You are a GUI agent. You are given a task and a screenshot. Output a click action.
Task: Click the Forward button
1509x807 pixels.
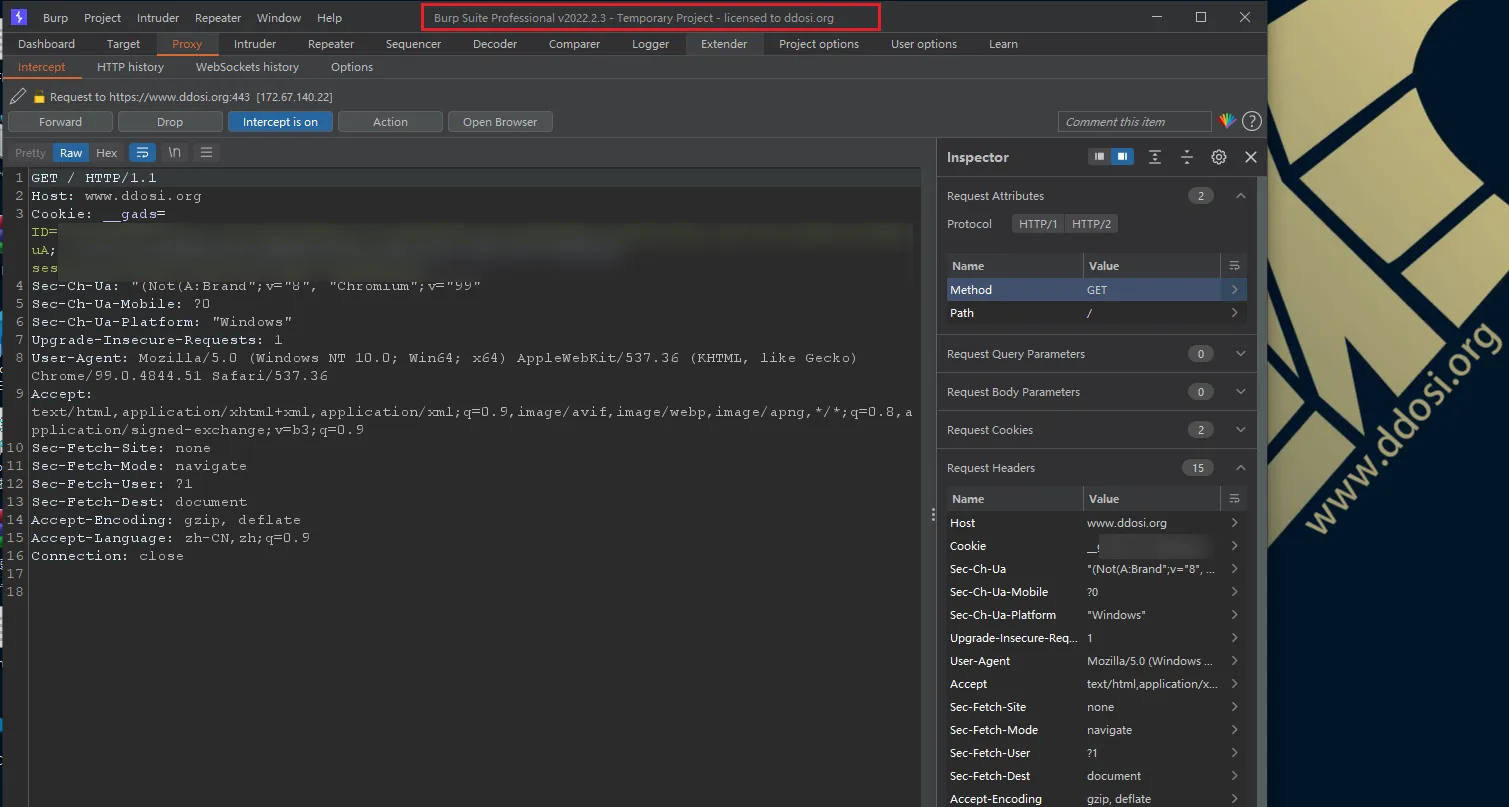[x=61, y=122]
